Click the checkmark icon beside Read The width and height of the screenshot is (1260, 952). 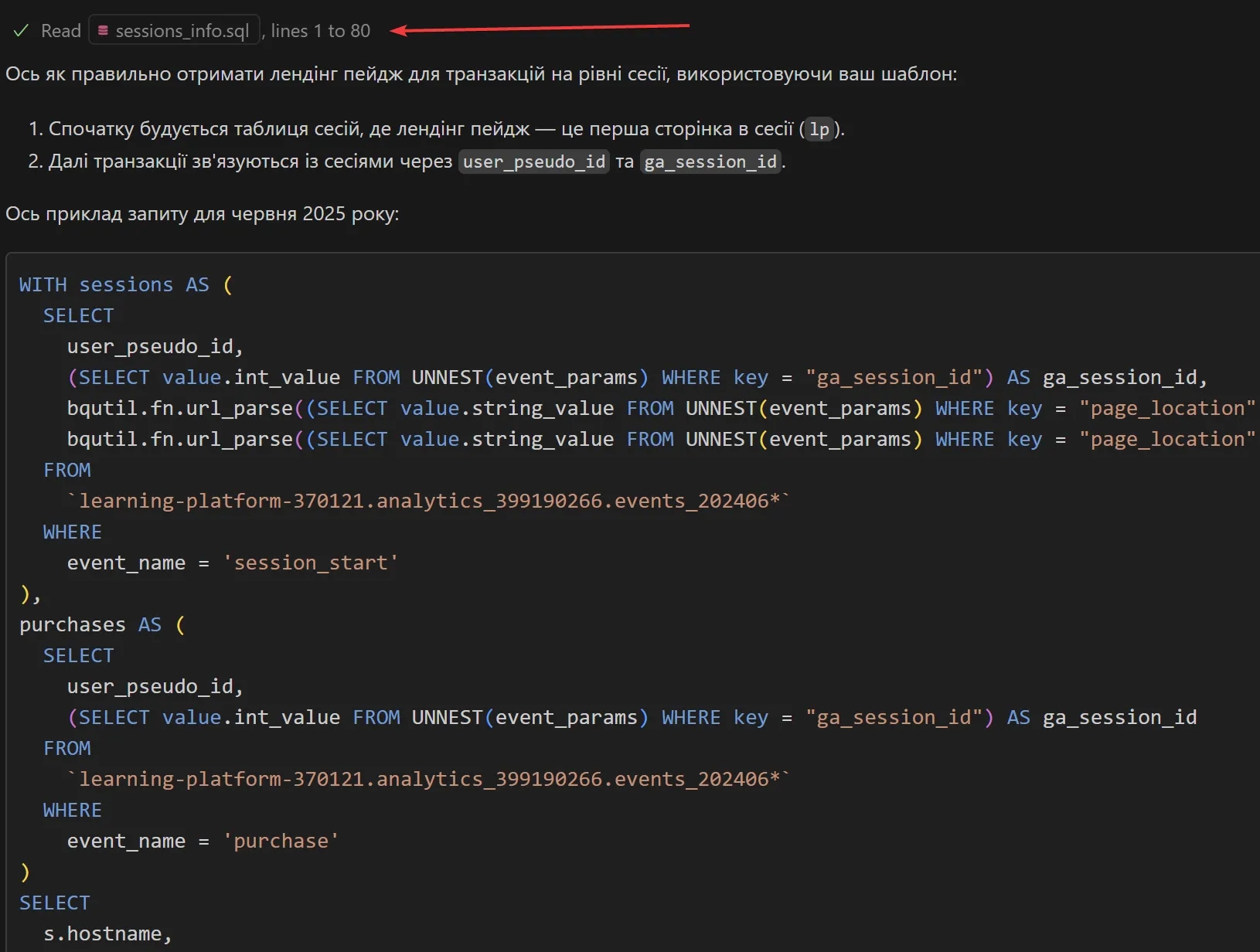[x=21, y=31]
